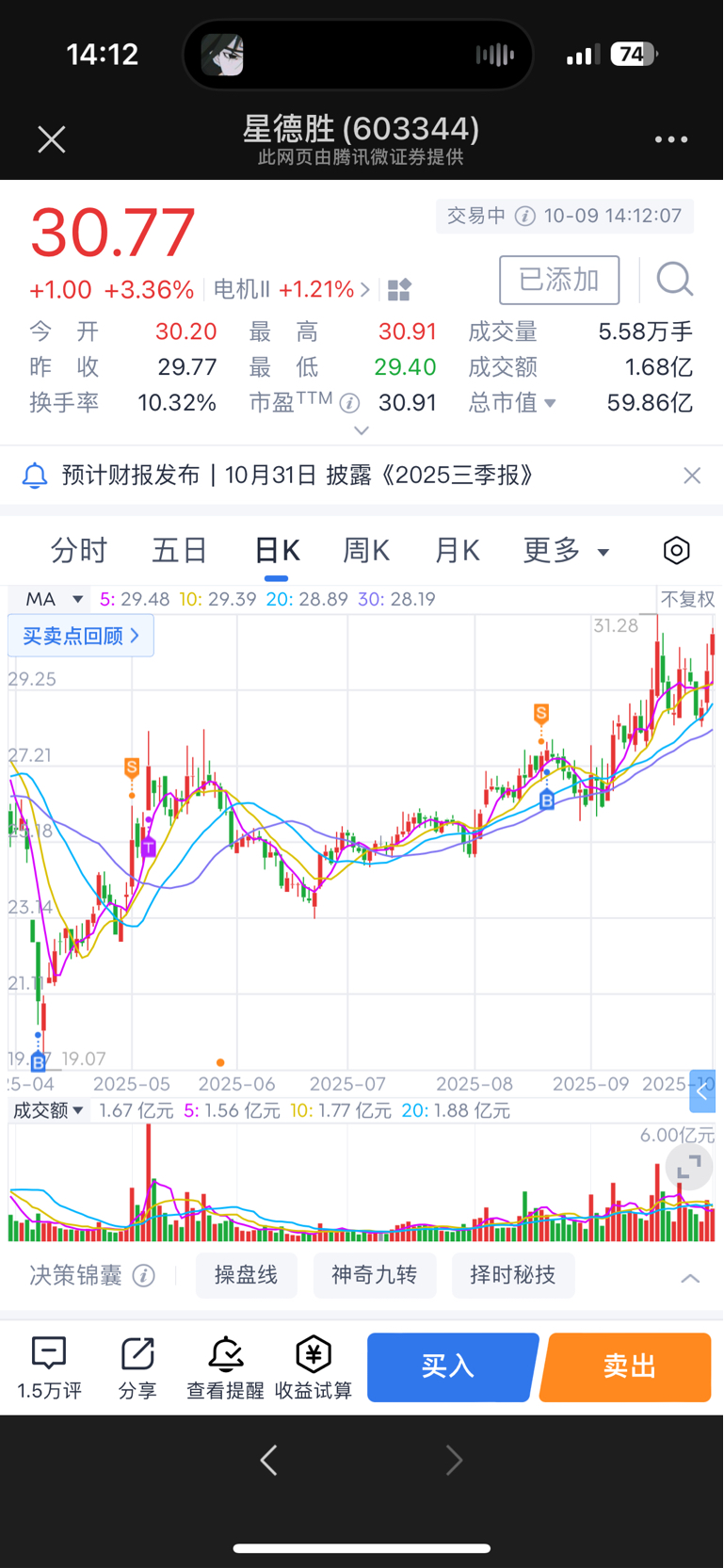The image size is (724, 1568).
Task: Dismiss the 预计财报发布 notice banner
Action: 692,476
